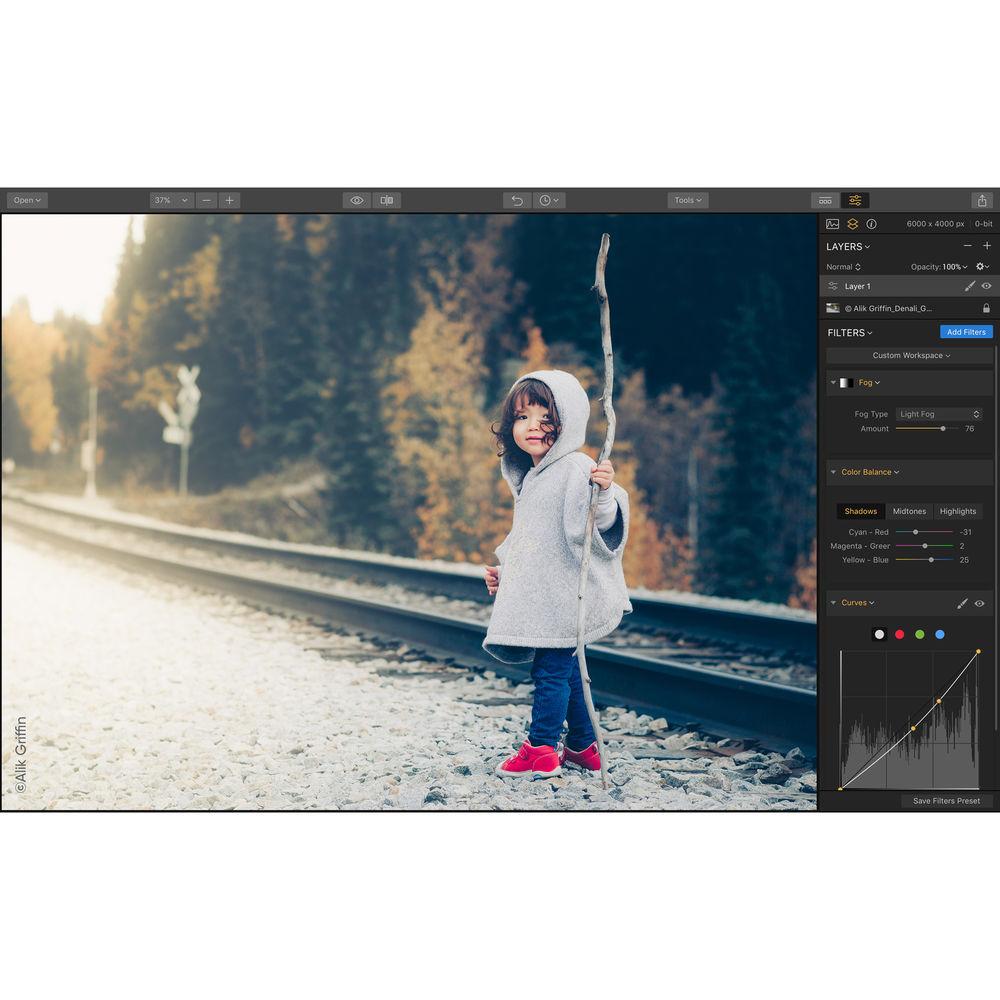This screenshot has width=1000, height=1000.
Task: Open the Filmstrip view icon
Action: (827, 200)
